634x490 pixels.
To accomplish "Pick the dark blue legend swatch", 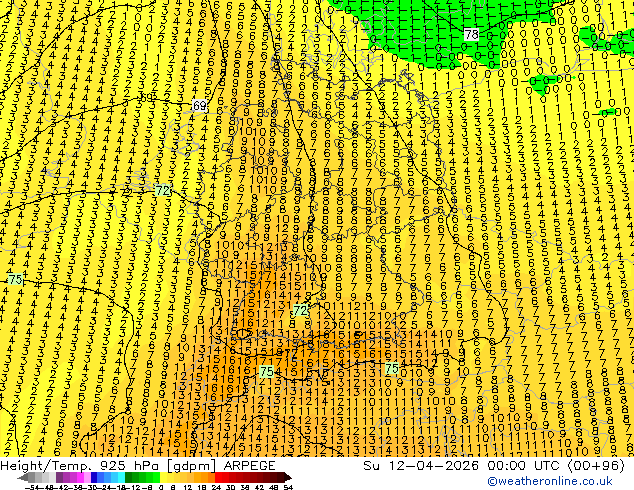I will coord(94,477).
